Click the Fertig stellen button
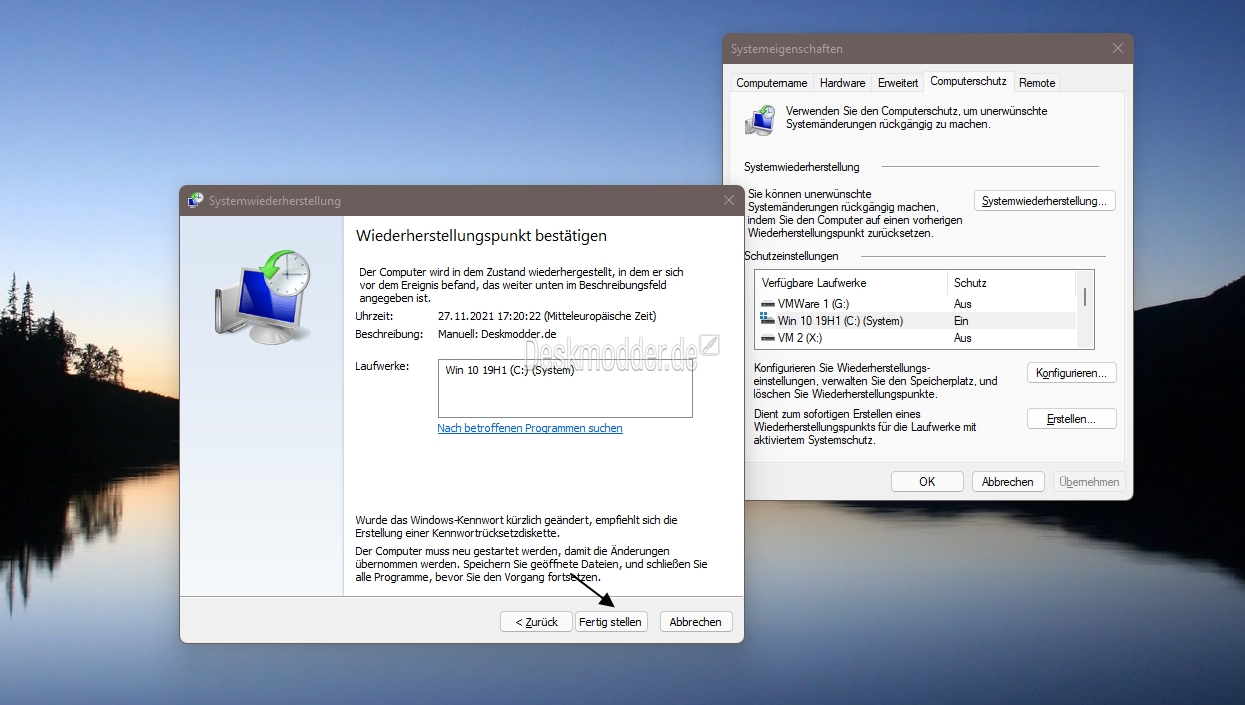Viewport: 1245px width, 705px height. (611, 622)
